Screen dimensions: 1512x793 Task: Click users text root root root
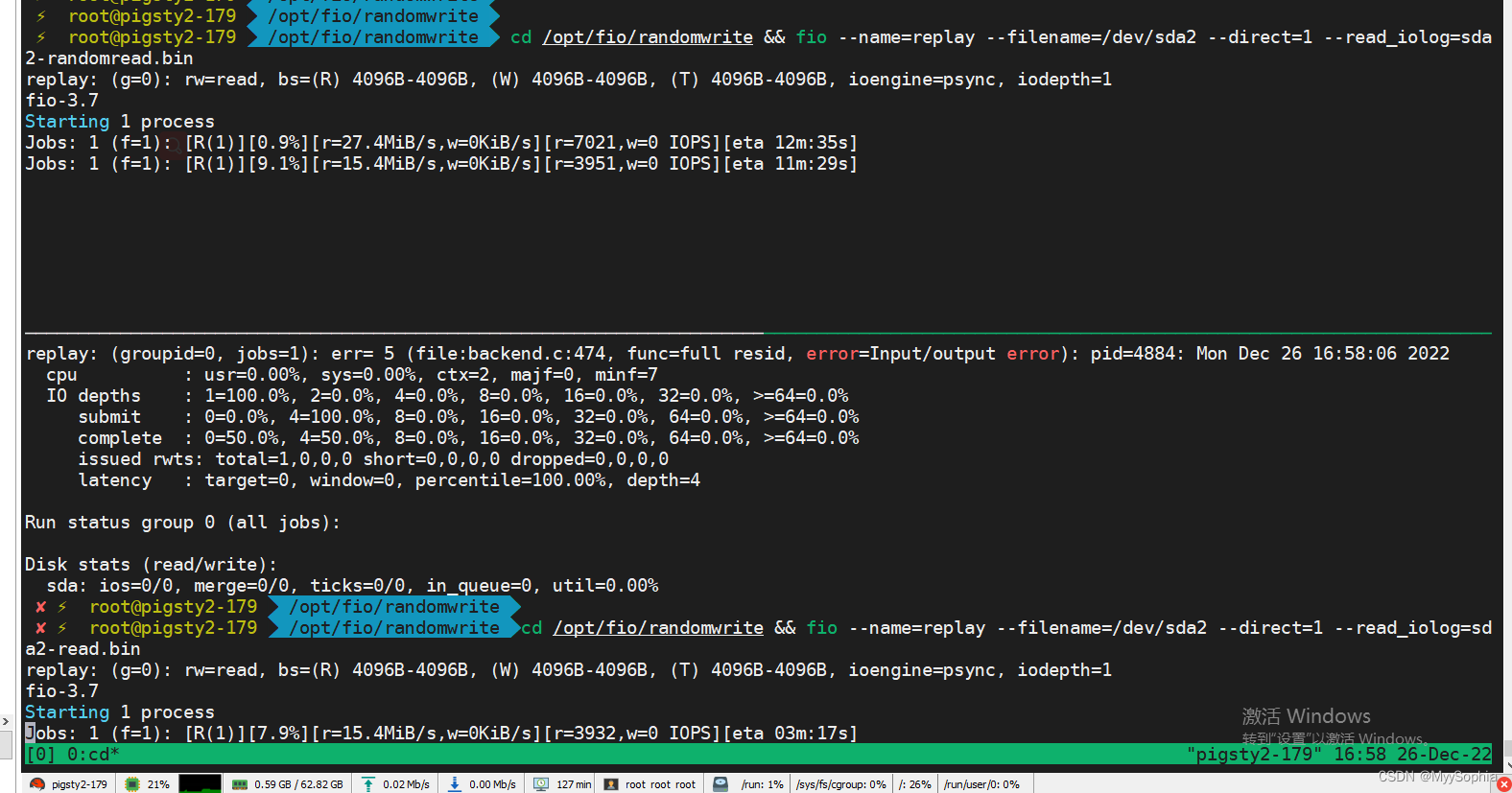[660, 784]
